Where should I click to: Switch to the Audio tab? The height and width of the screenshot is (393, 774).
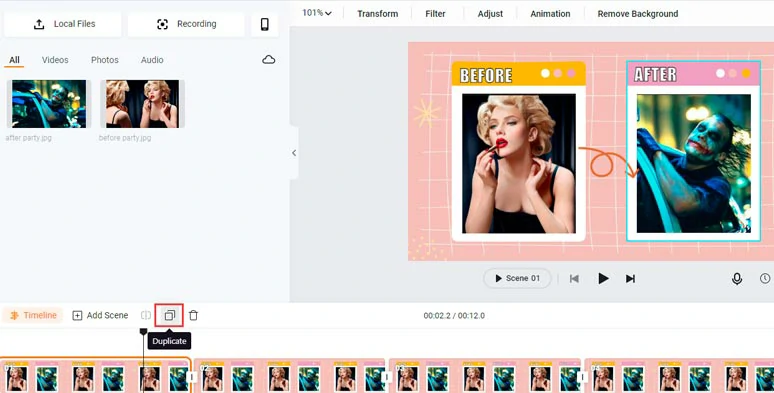pos(152,60)
